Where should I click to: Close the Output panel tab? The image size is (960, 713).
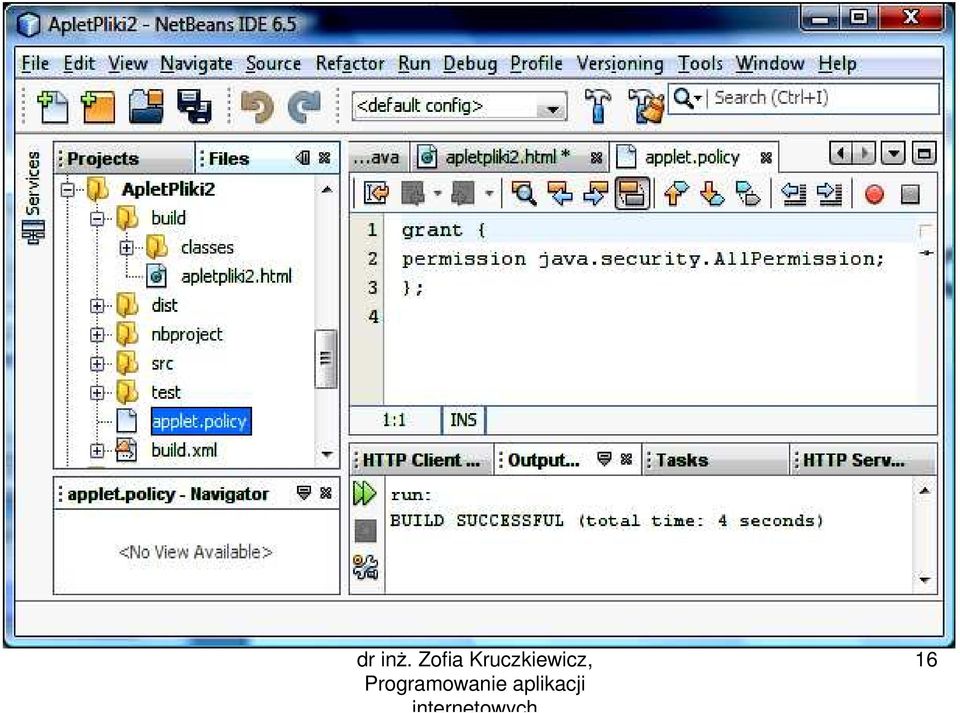click(x=626, y=459)
